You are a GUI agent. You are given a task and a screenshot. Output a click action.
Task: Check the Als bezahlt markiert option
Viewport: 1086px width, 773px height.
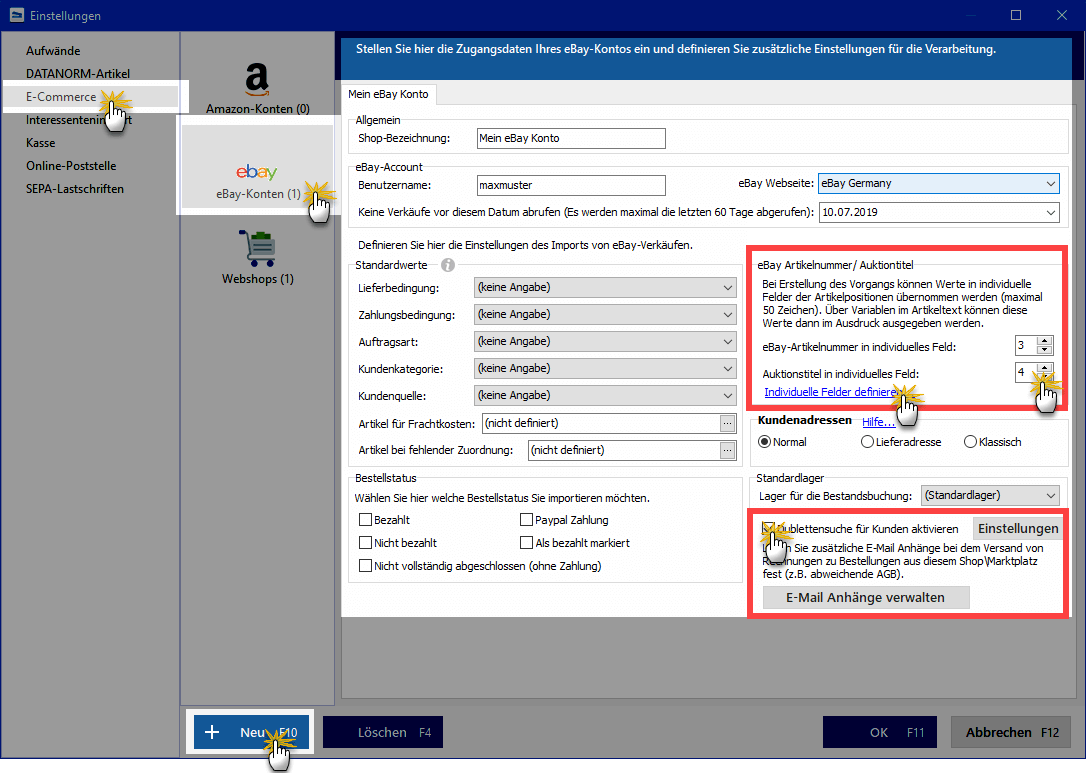click(526, 543)
